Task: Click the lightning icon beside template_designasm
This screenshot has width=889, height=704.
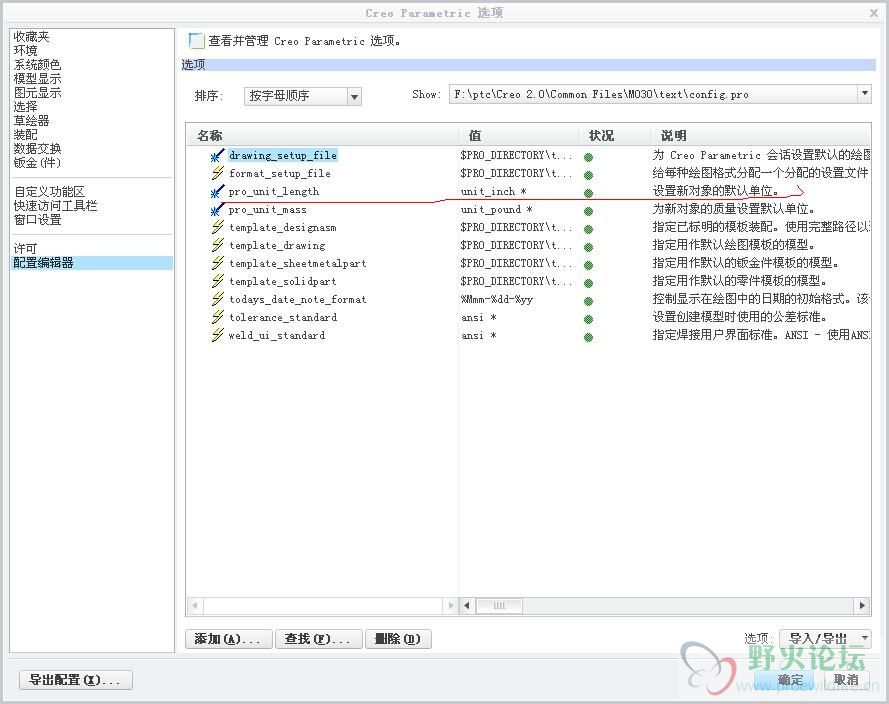Action: tap(217, 227)
